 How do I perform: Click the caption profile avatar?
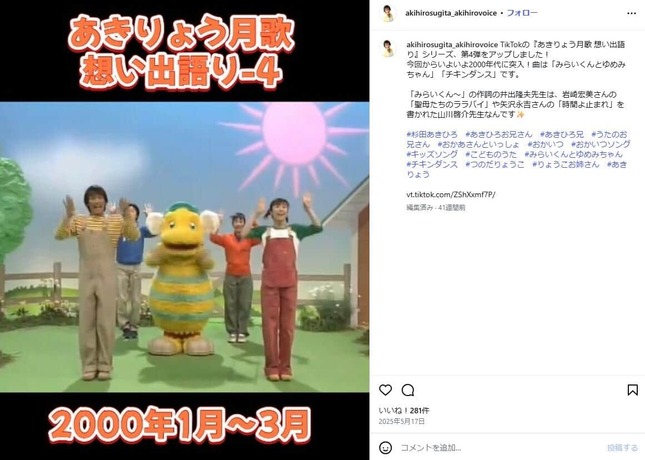pyautogui.click(x=388, y=49)
